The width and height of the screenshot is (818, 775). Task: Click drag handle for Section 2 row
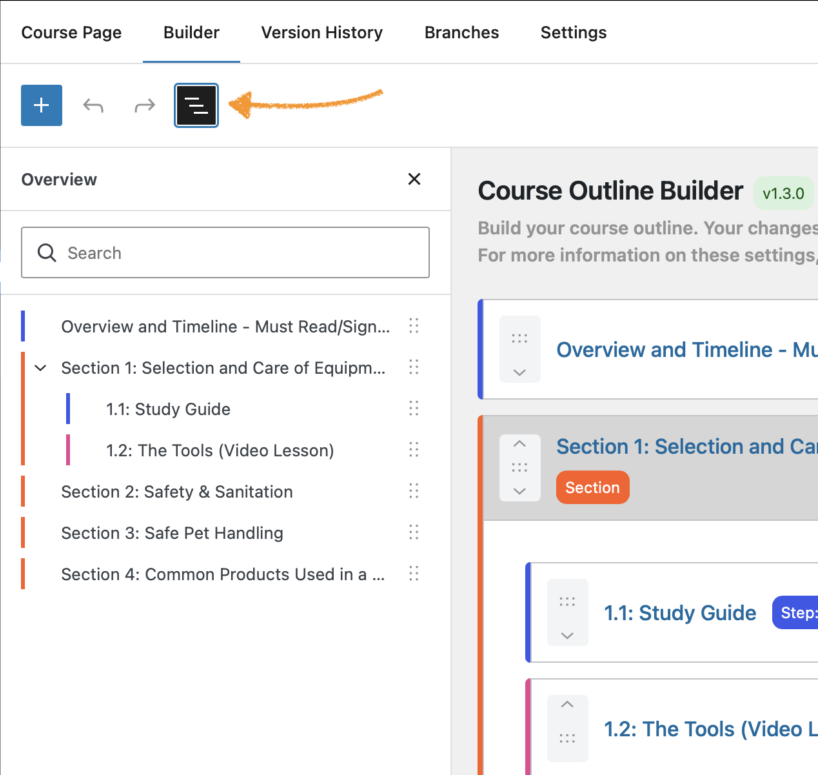click(414, 490)
